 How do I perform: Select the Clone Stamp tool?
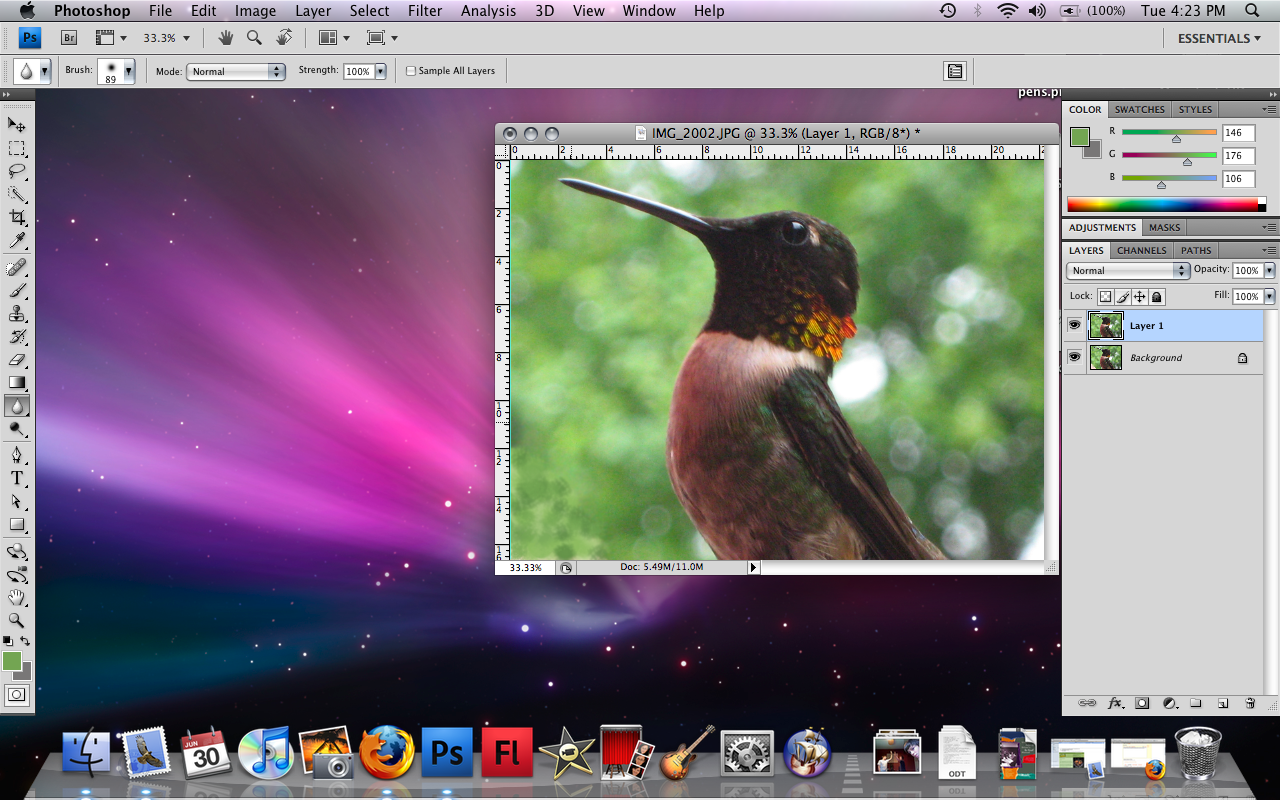(17, 313)
